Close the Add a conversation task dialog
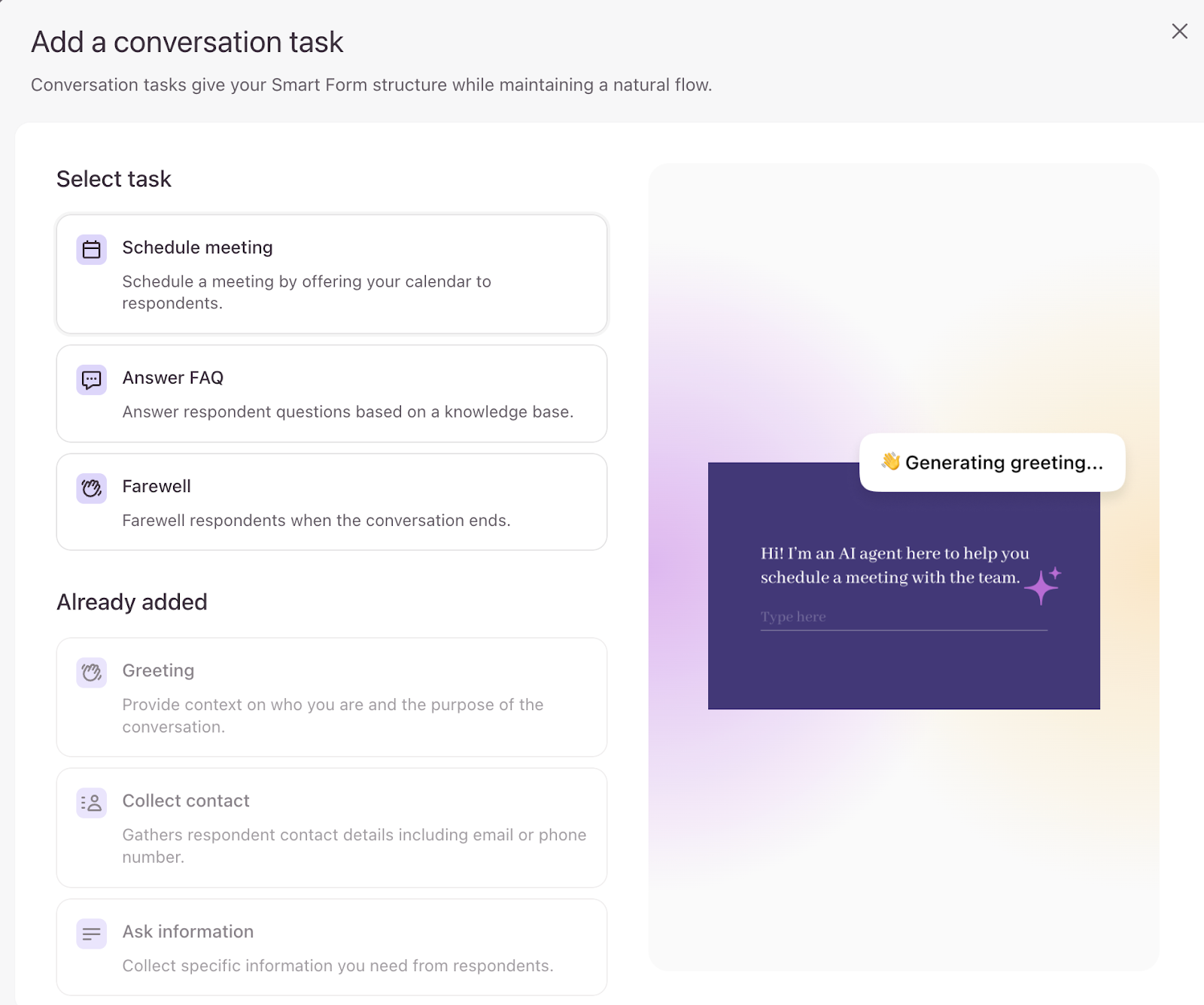This screenshot has width=1204, height=1005. (1179, 31)
